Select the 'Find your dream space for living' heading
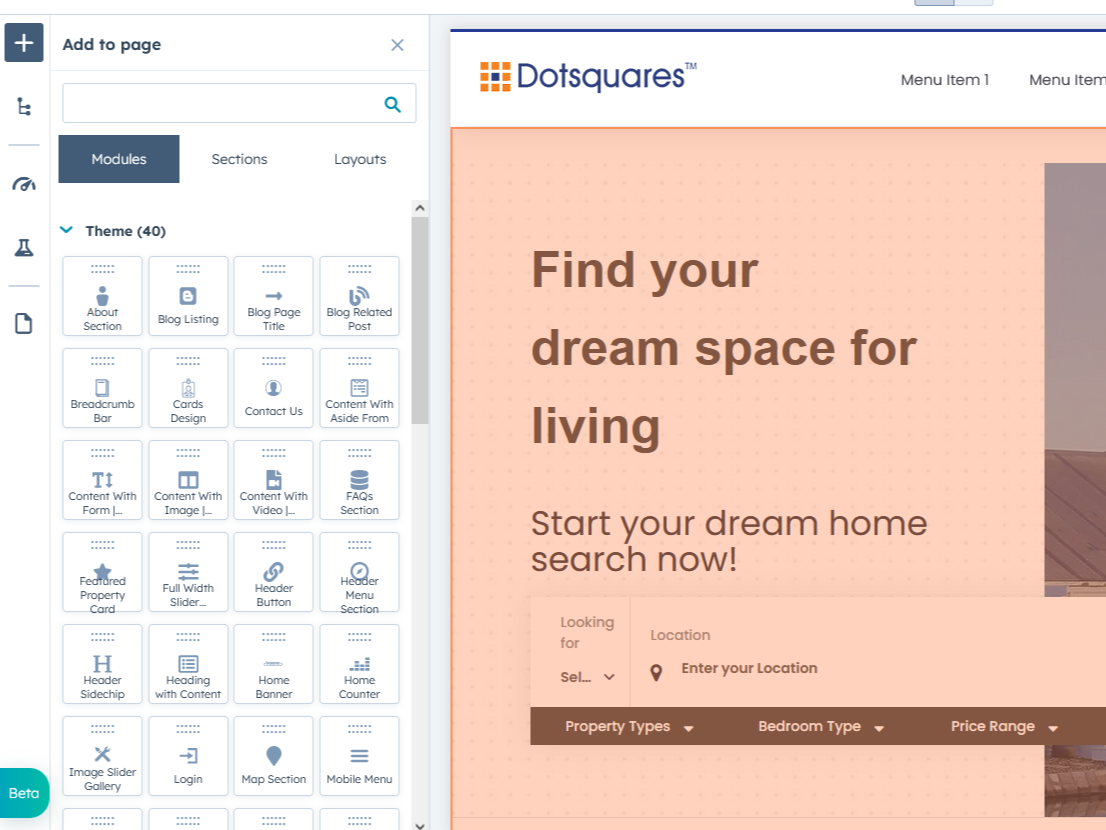 click(x=724, y=348)
